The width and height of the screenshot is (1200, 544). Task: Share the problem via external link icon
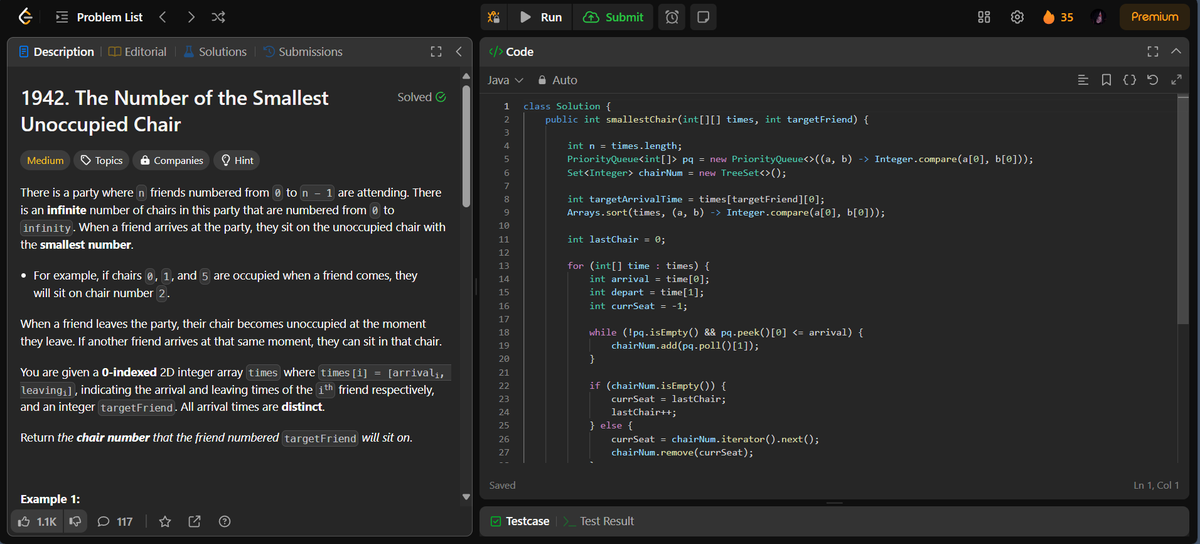(x=195, y=521)
